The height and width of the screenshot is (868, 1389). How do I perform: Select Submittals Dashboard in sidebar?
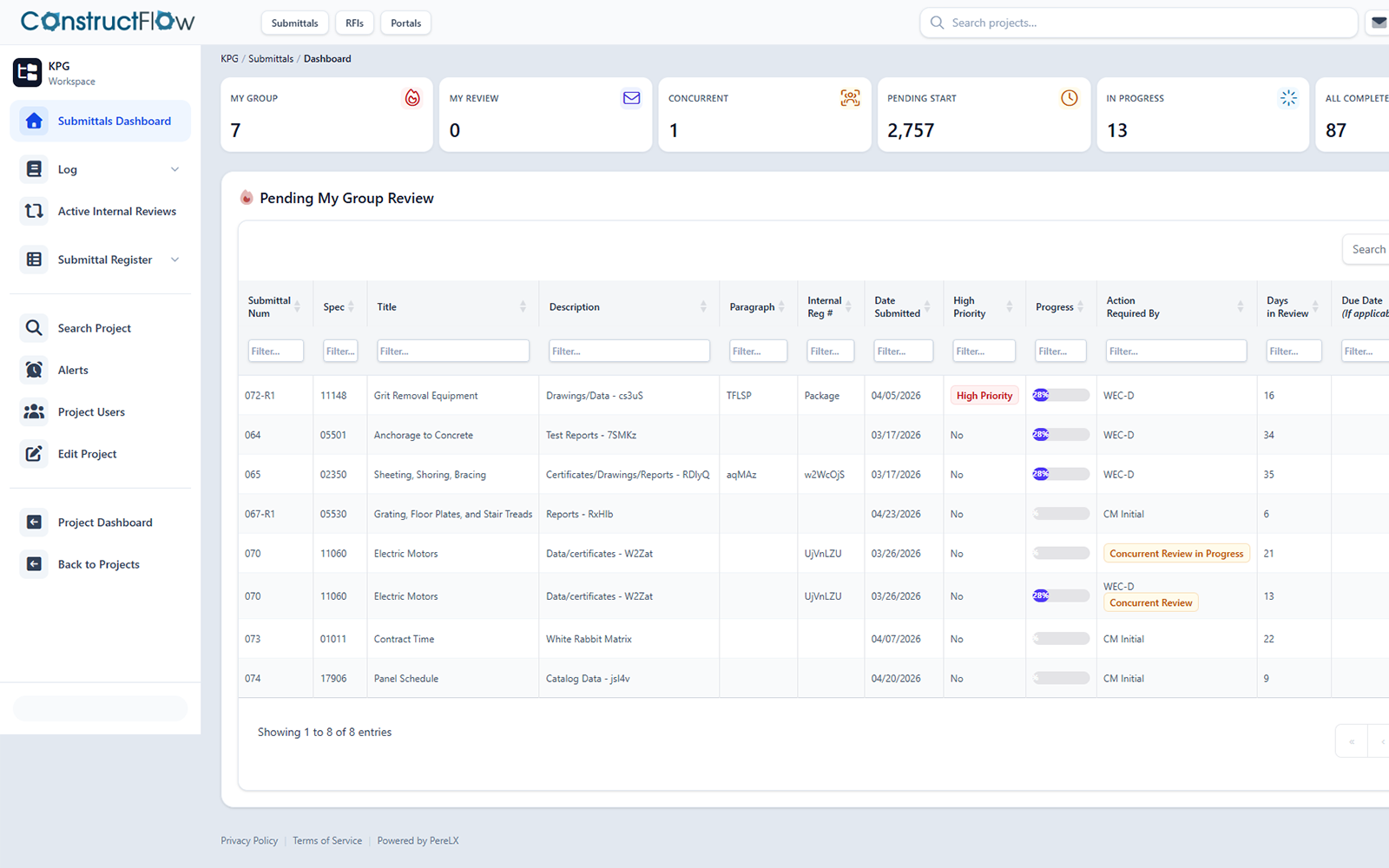[x=101, y=121]
